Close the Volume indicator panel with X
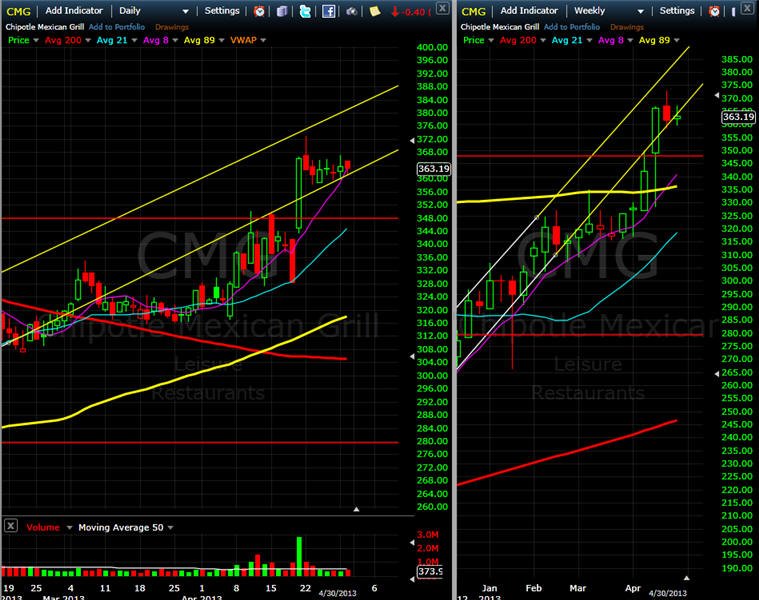759x600 pixels. 11,525
